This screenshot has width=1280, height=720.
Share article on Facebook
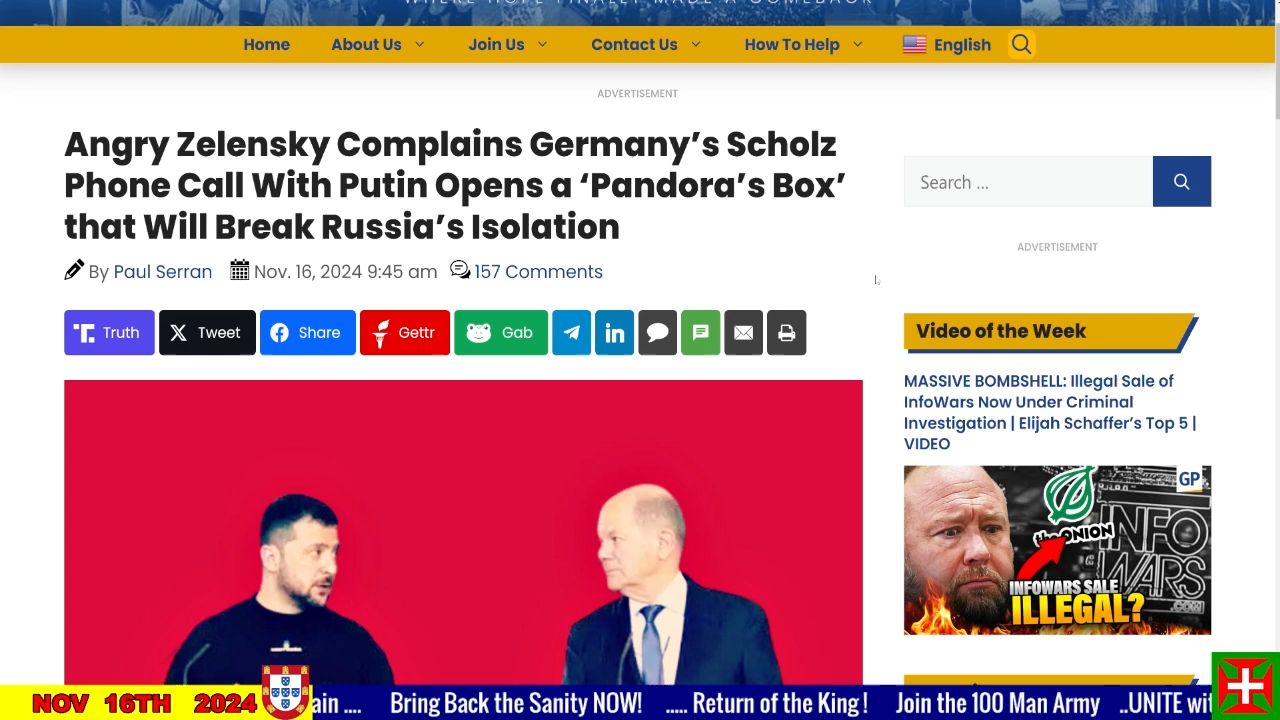[308, 333]
